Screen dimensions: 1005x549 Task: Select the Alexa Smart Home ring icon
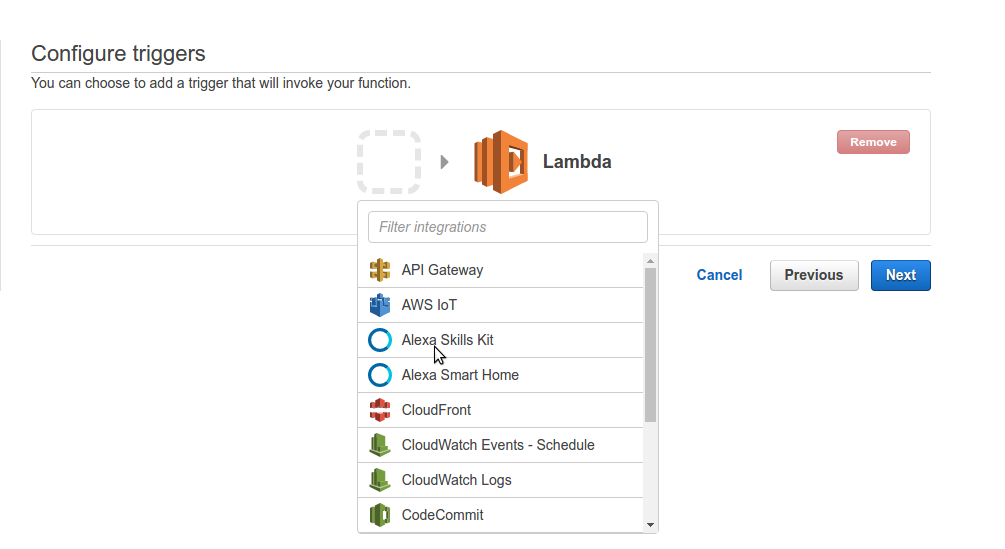pos(380,375)
